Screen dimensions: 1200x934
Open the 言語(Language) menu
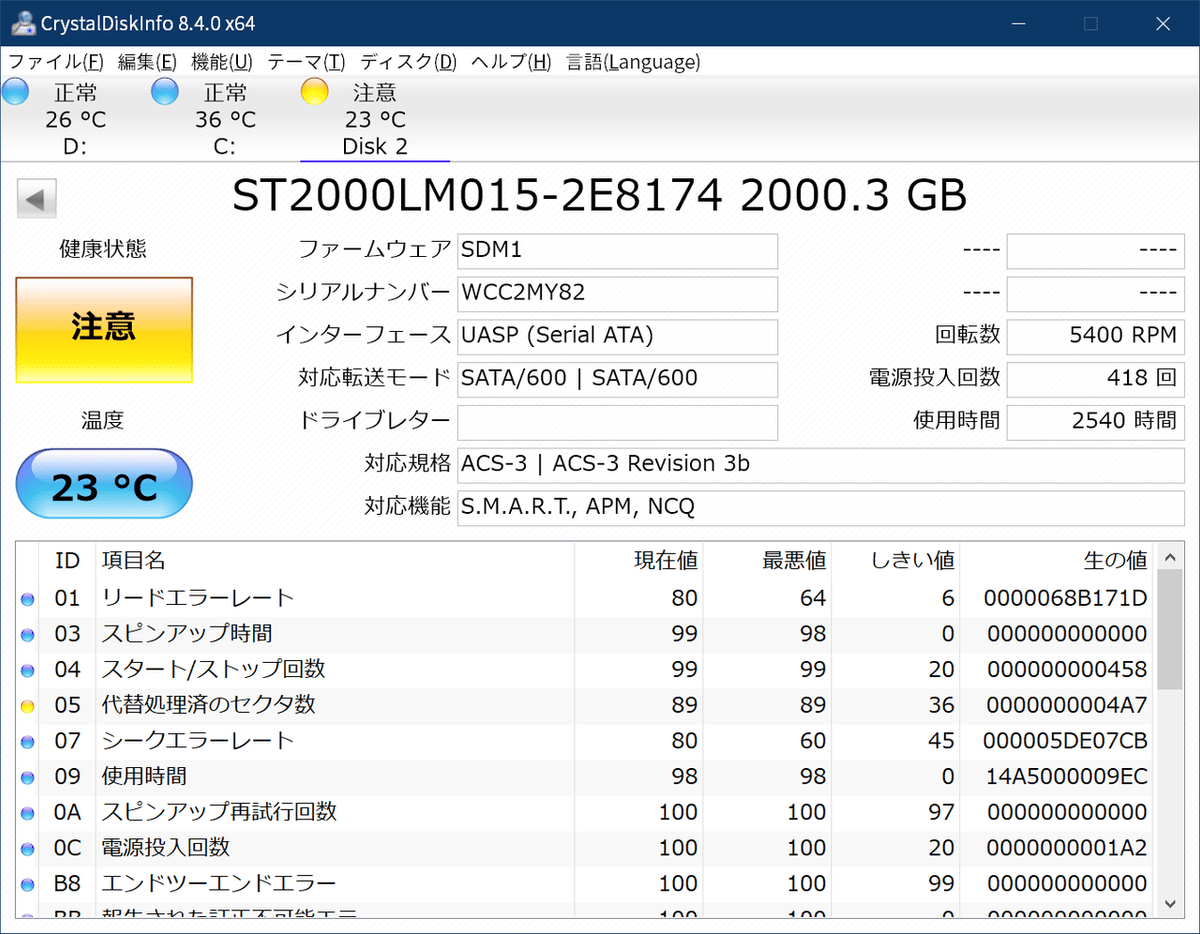point(632,62)
